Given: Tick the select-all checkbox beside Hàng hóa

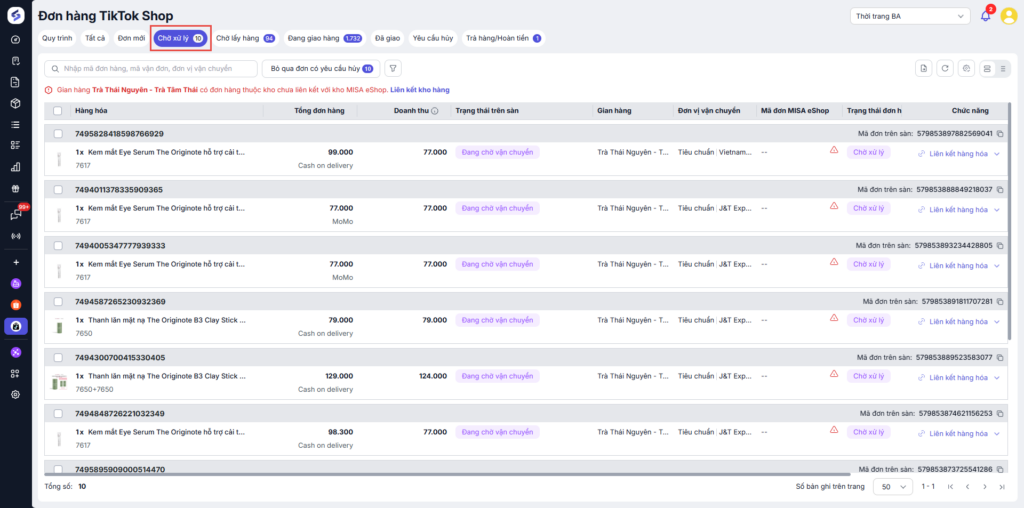Looking at the screenshot, I should point(58,111).
